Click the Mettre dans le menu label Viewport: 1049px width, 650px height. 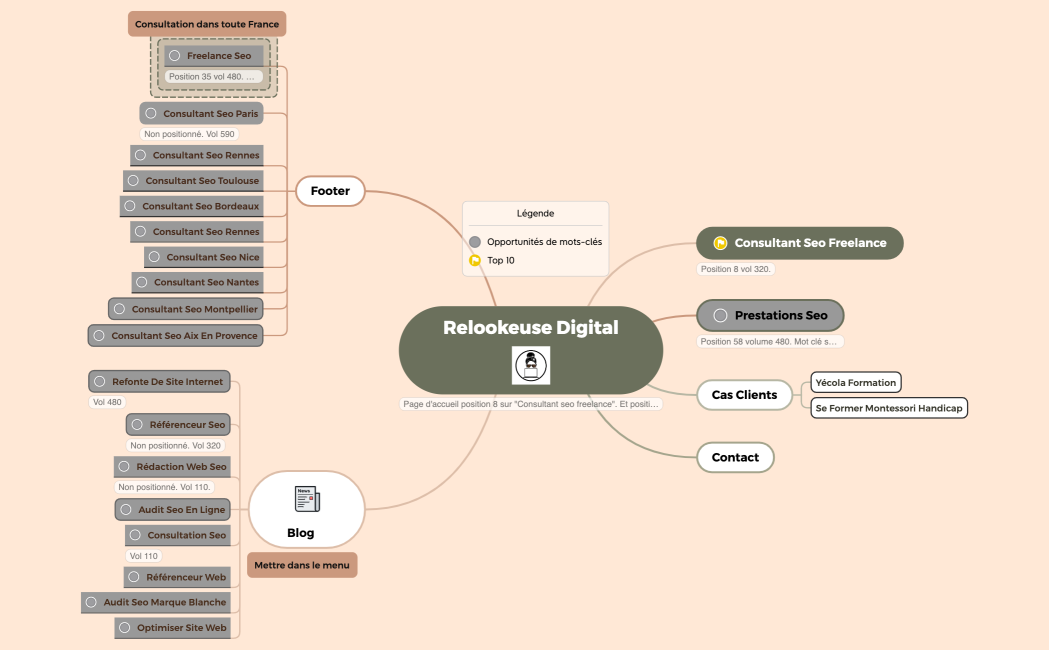pyautogui.click(x=301, y=565)
